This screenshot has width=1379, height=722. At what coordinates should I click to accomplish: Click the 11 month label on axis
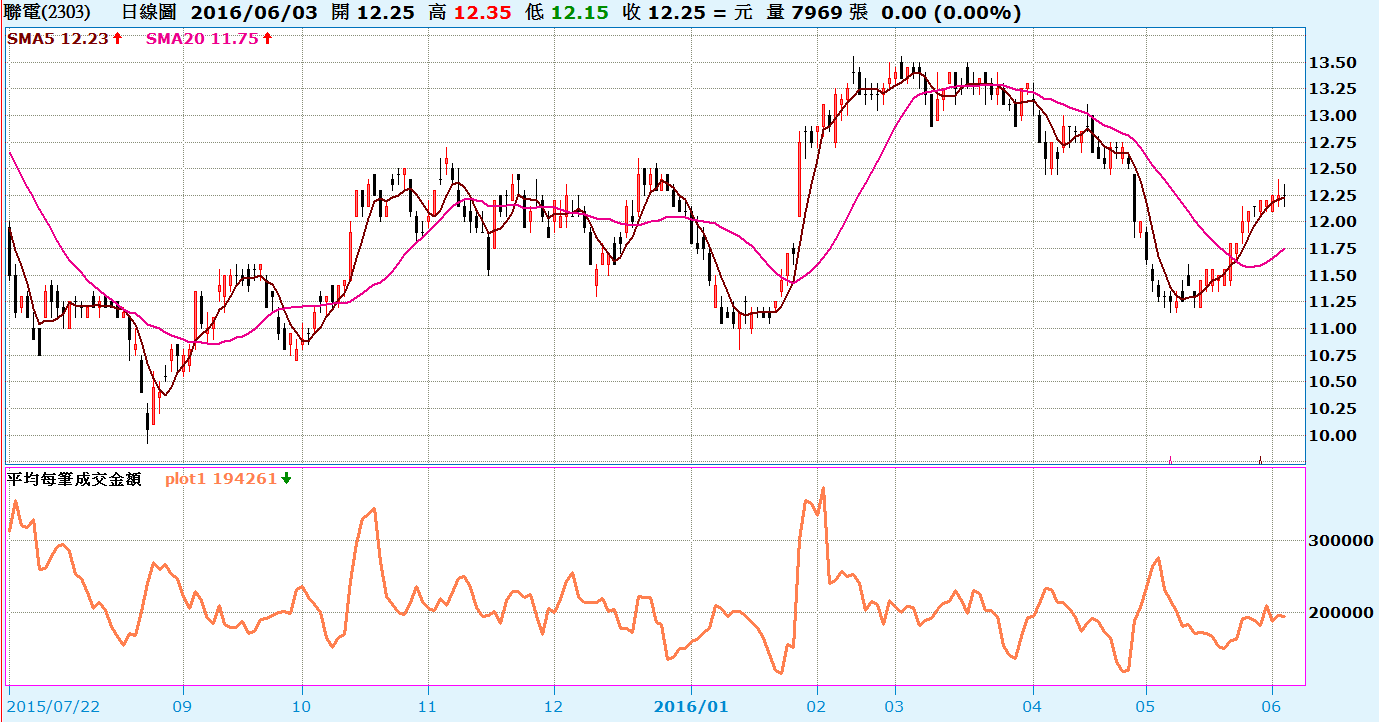pyautogui.click(x=428, y=706)
